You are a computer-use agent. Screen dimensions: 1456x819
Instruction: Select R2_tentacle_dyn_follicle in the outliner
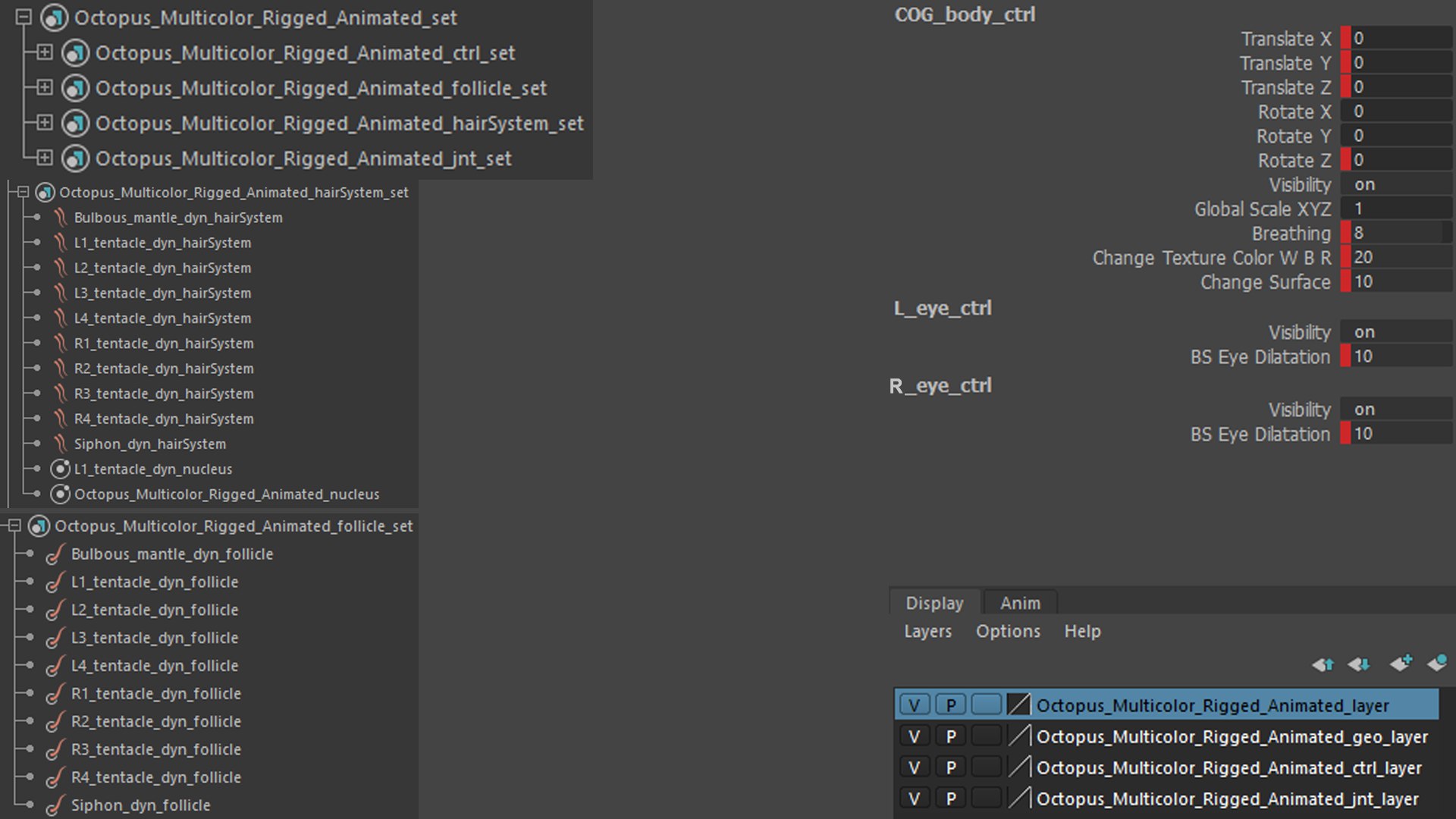click(155, 721)
